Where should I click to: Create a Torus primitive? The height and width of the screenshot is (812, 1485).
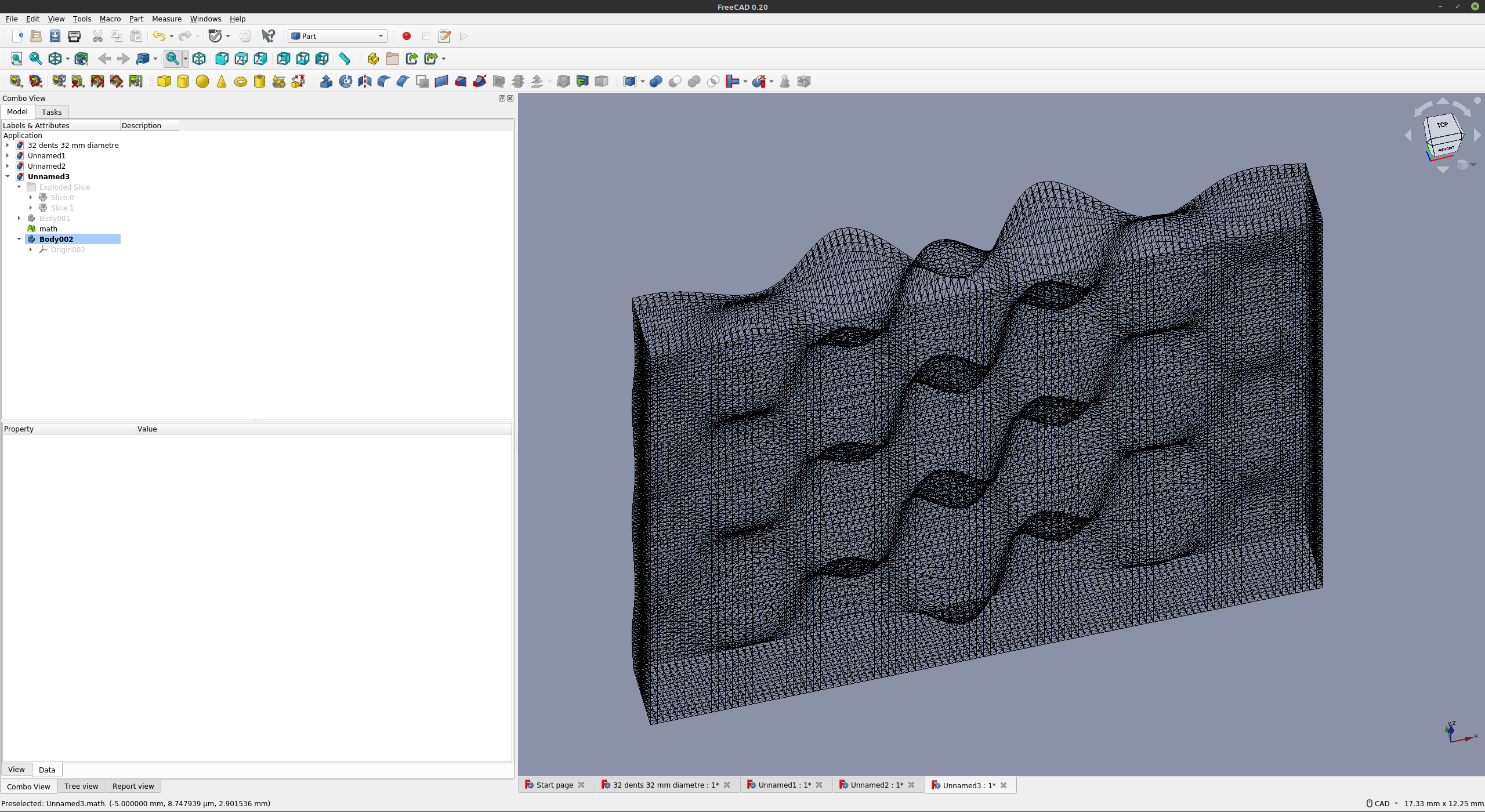[x=241, y=81]
